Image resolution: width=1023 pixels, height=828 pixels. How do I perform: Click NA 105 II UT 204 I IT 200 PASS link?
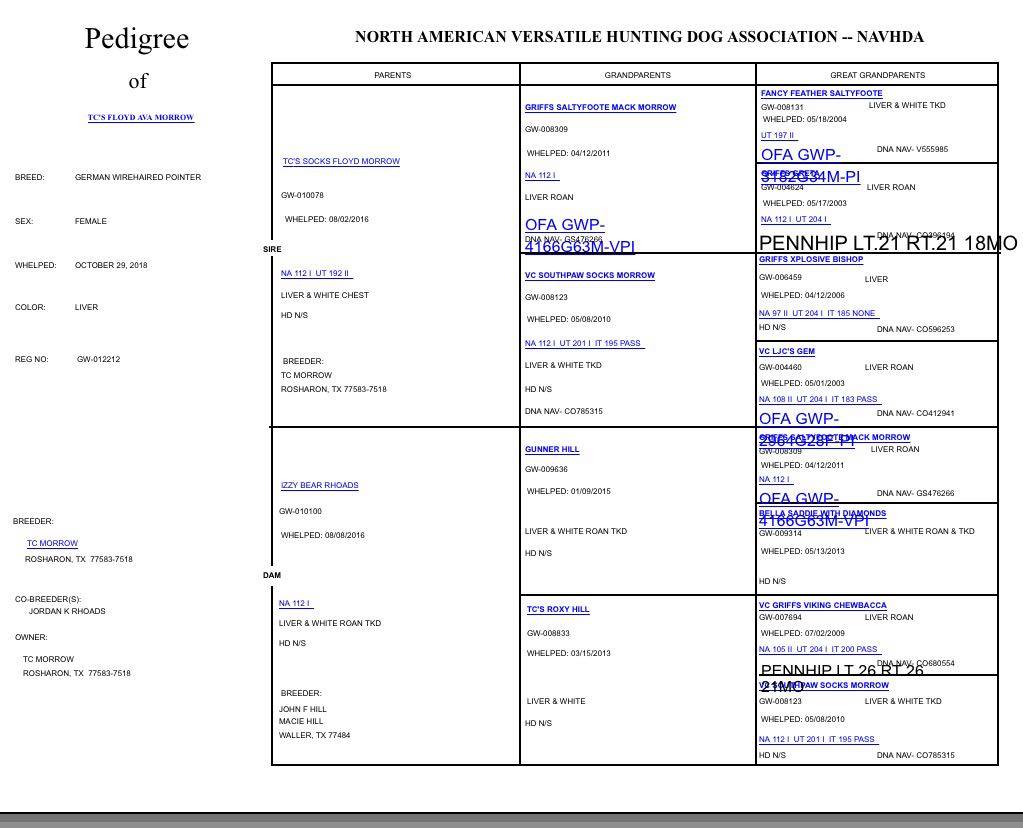tap(819, 649)
